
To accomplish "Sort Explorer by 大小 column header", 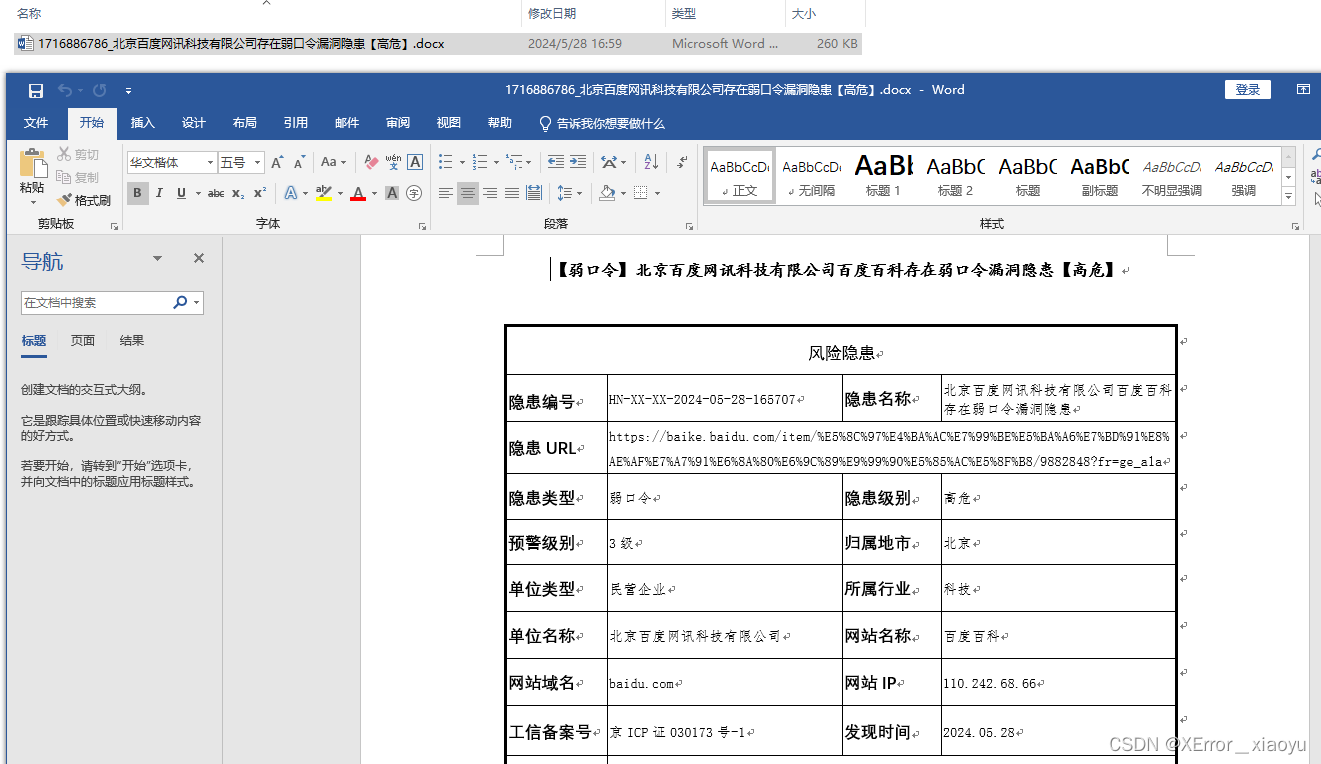I will pyautogui.click(x=825, y=14).
